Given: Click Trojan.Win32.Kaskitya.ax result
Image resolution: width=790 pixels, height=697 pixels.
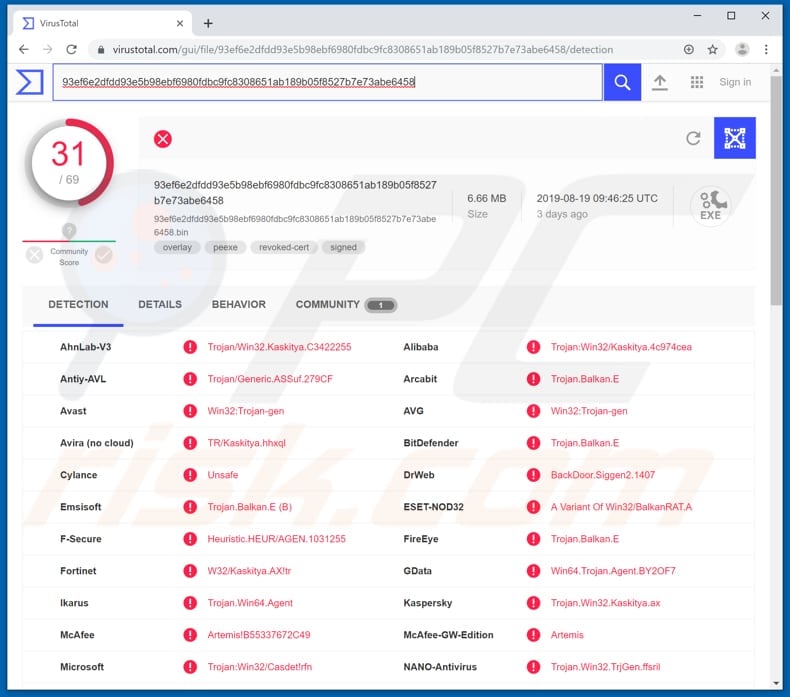Looking at the screenshot, I should coord(605,603).
